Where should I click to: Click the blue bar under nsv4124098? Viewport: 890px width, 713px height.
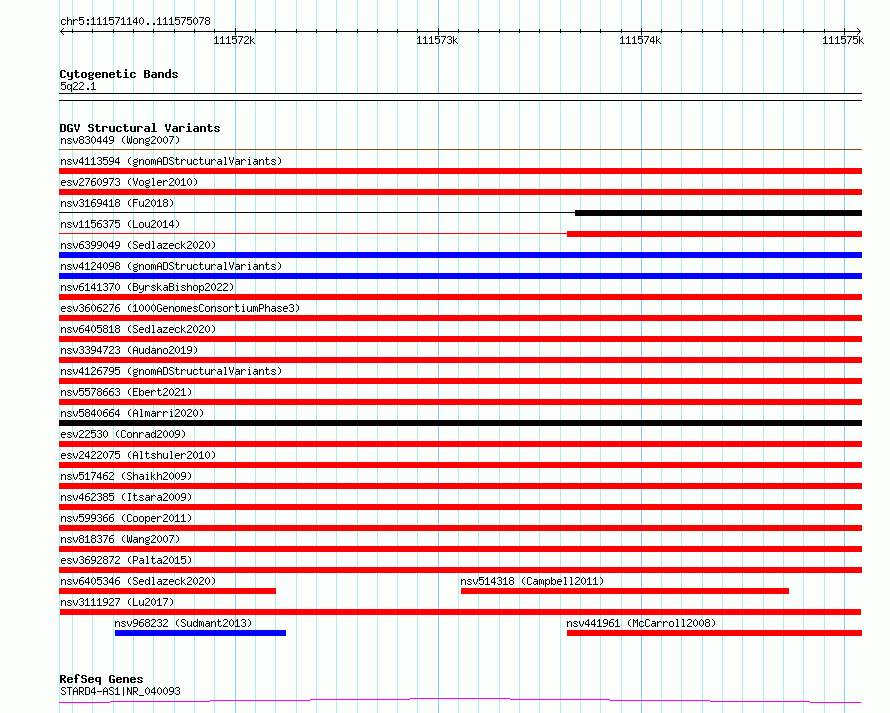click(460, 276)
